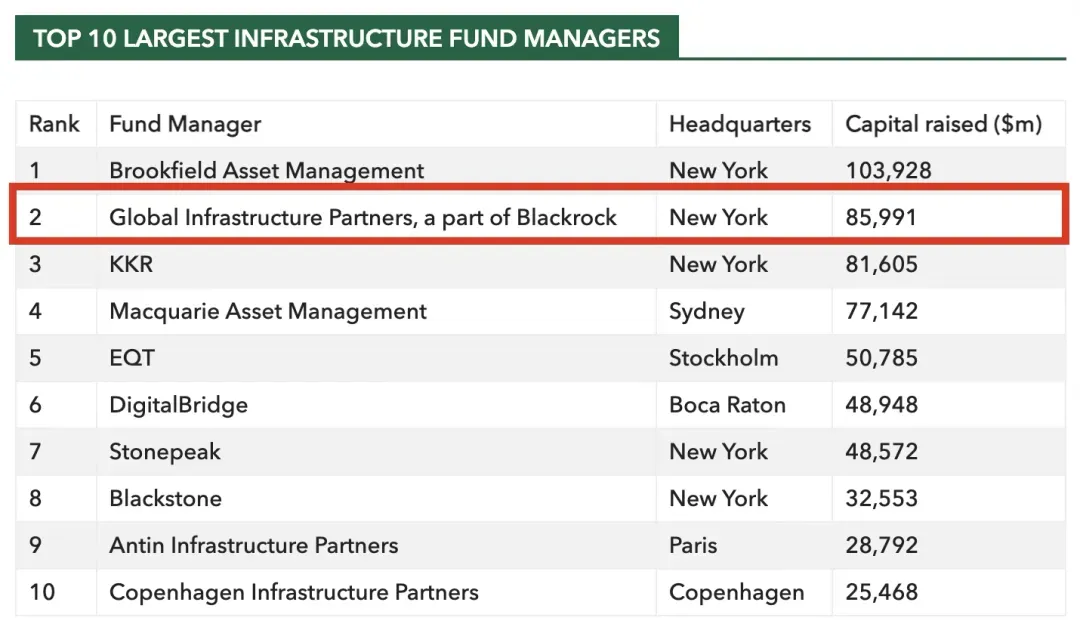Select the Capital raised ($m) column header
Screen dimensions: 1080x630
(943, 124)
